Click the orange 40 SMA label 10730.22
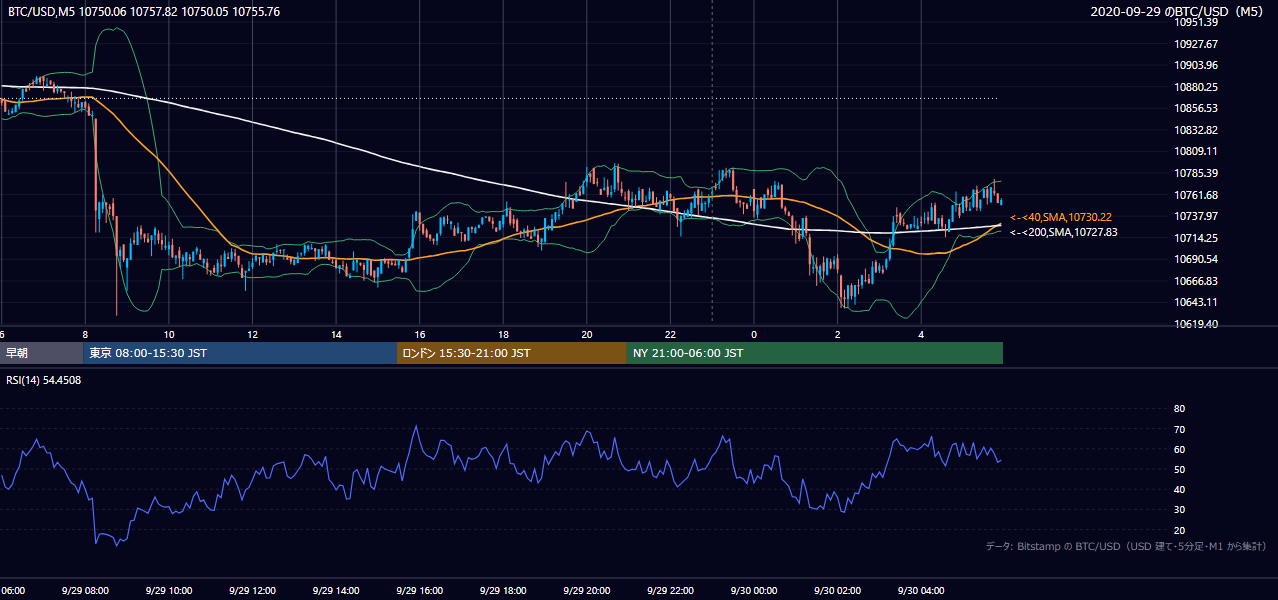This screenshot has height=600, width=1278. click(1061, 217)
